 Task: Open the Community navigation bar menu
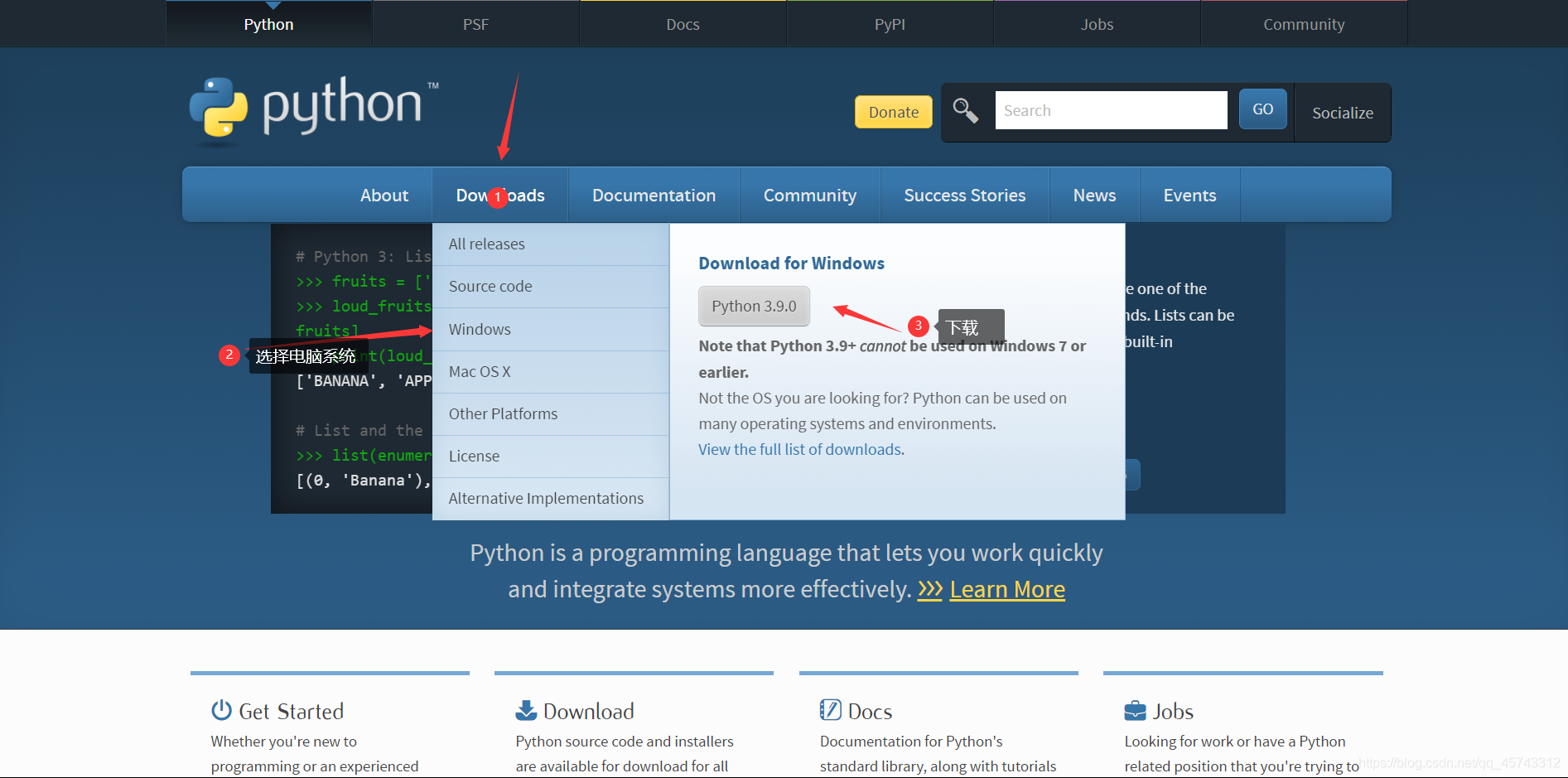pos(809,195)
